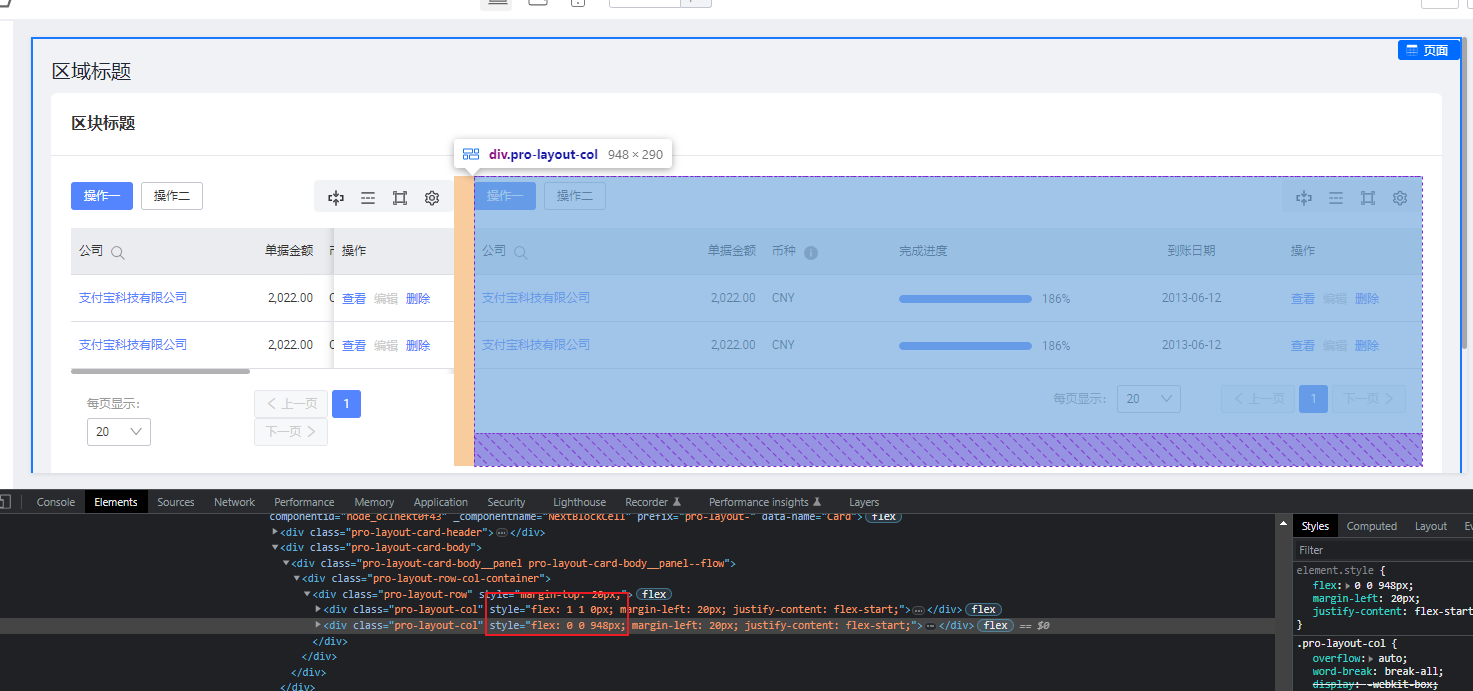This screenshot has height=691, width=1473.
Task: Switch to the Elements tab in DevTools
Action: point(116,502)
